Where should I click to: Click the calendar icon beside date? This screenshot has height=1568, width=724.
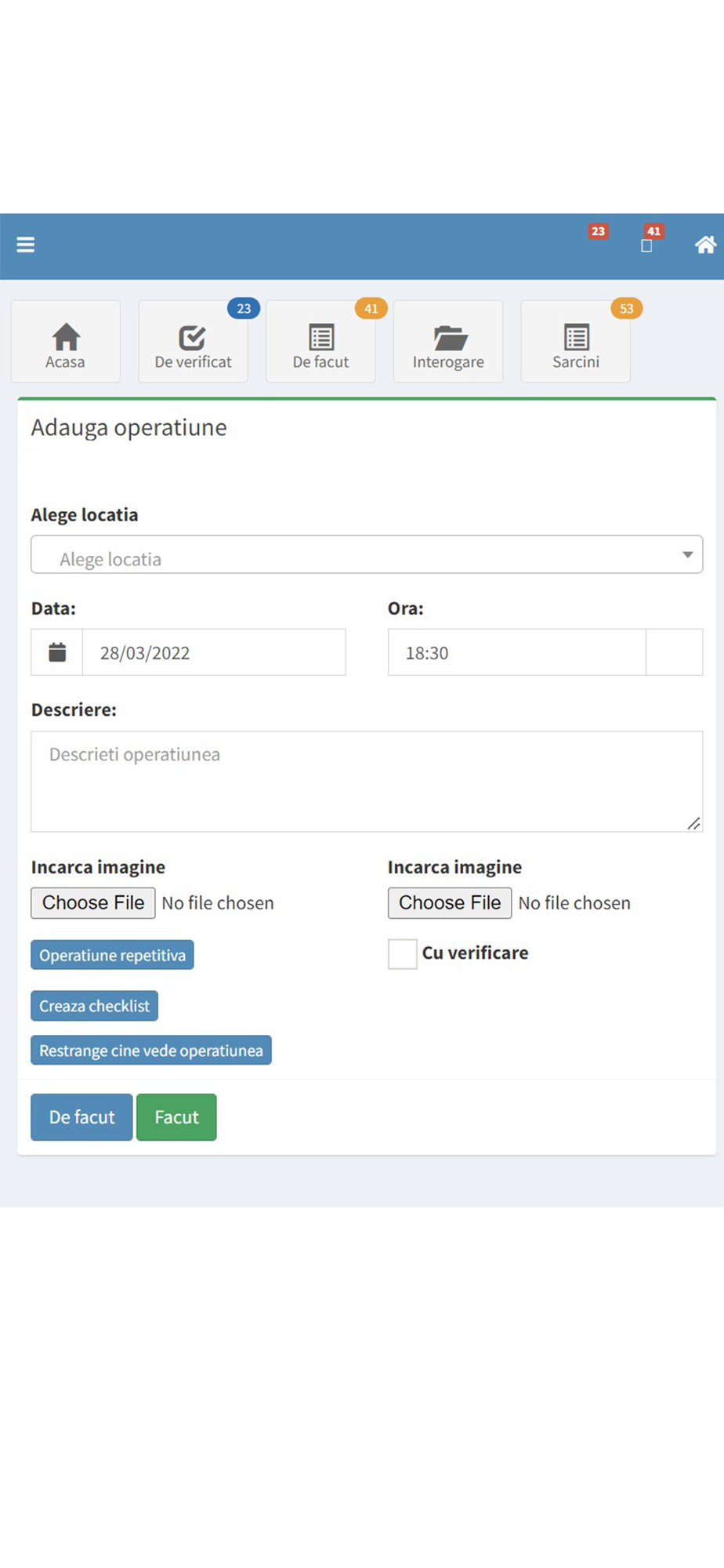coord(57,652)
